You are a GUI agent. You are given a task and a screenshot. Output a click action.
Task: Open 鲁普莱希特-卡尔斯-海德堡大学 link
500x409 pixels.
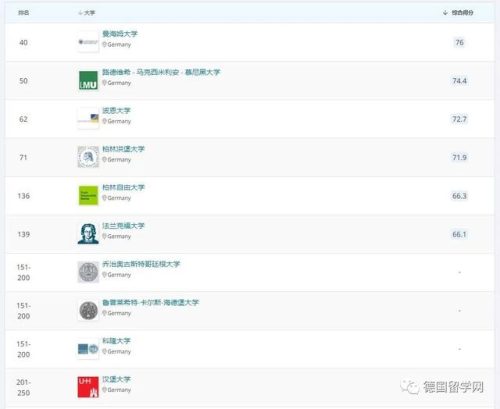(x=150, y=302)
